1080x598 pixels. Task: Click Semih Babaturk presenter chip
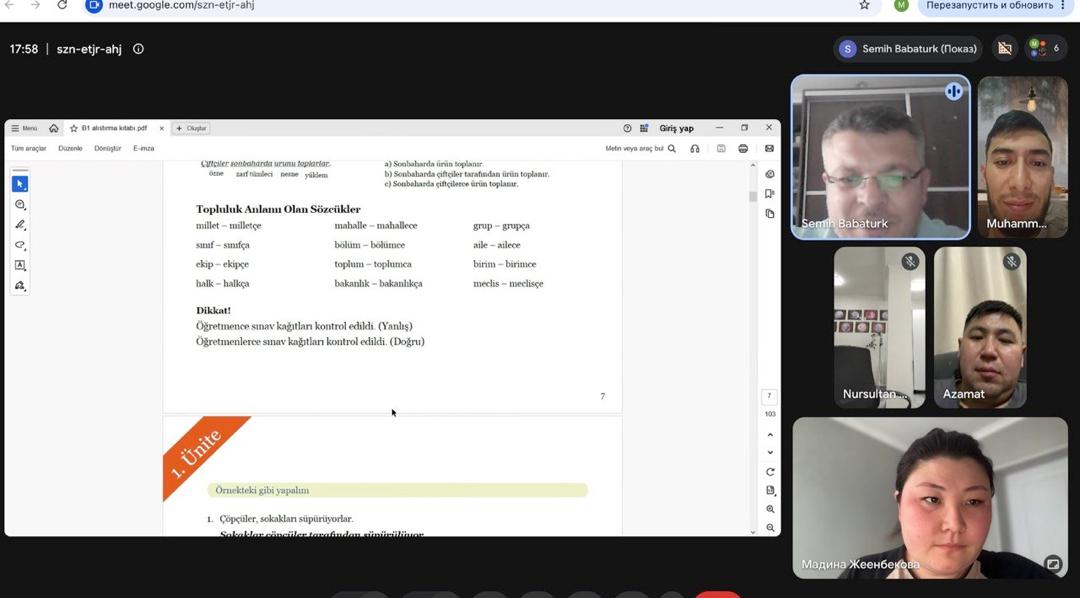tap(908, 49)
